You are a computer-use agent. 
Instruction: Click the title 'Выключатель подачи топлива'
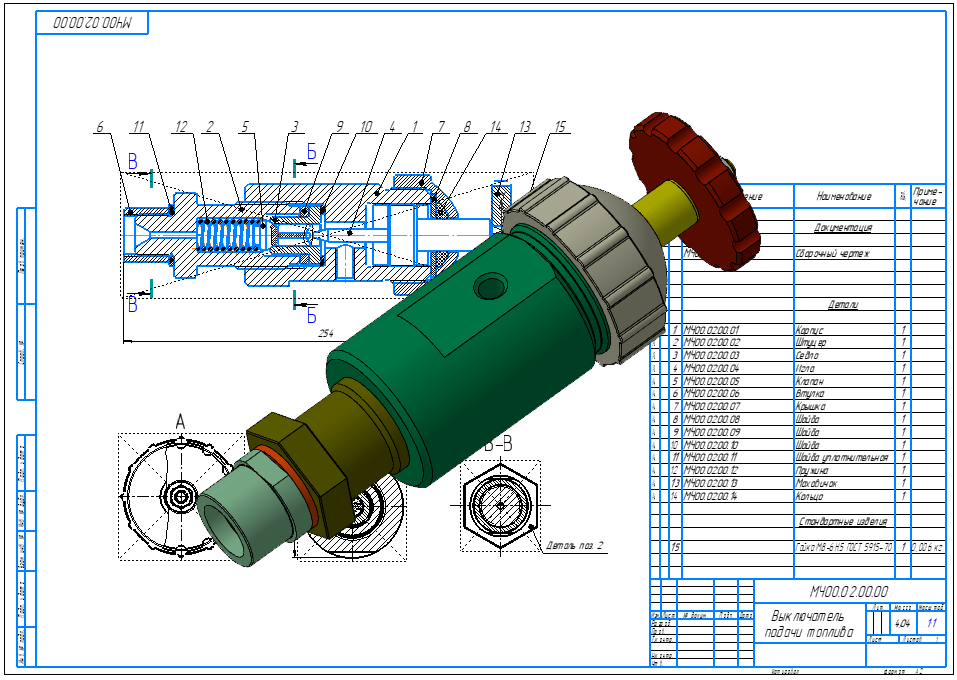809,624
